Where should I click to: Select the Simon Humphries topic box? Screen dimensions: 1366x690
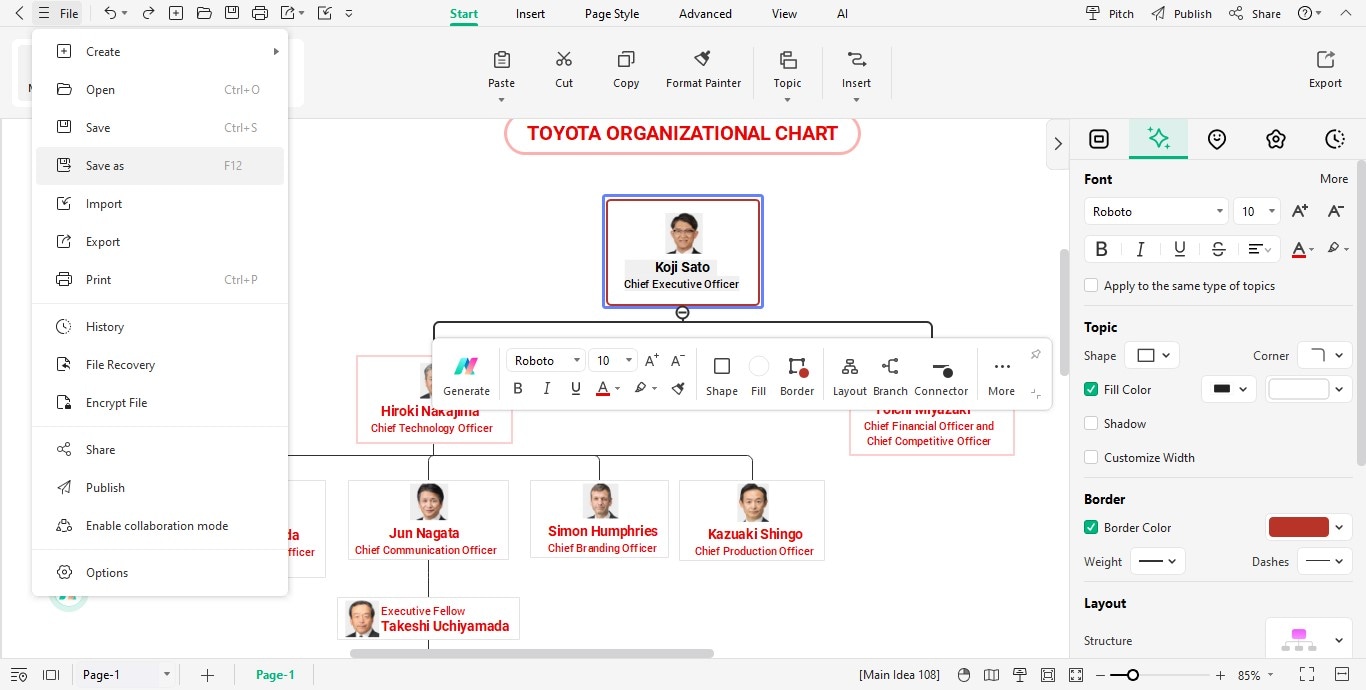(x=599, y=519)
